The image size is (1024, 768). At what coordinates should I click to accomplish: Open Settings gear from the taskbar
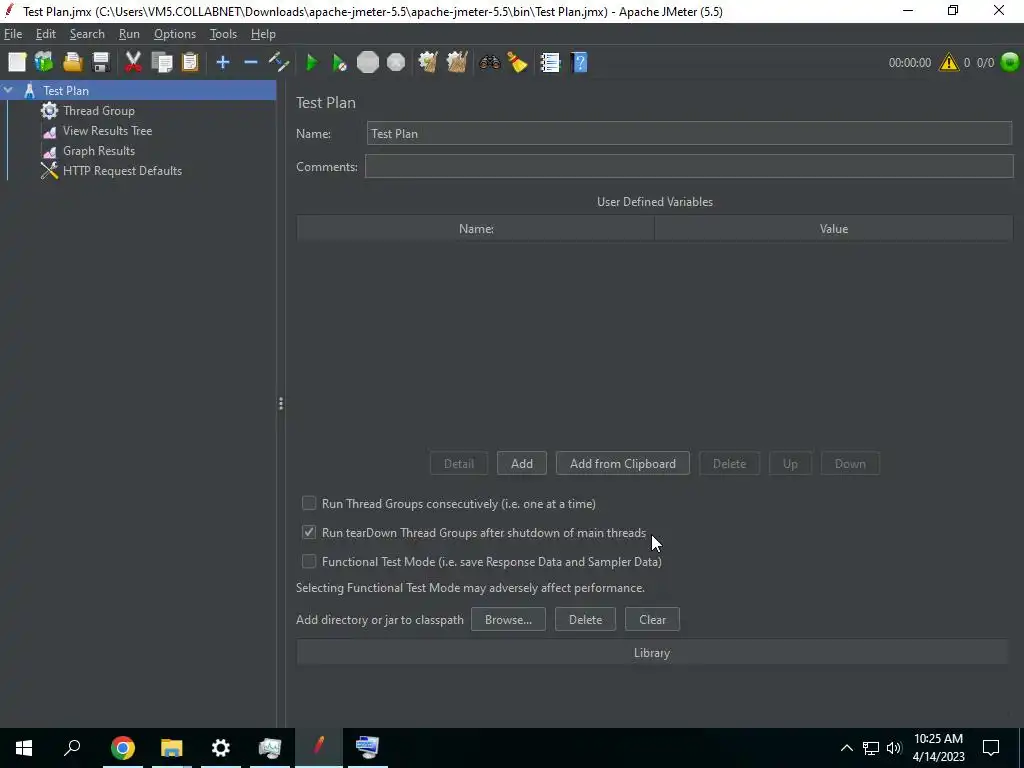pyautogui.click(x=221, y=747)
